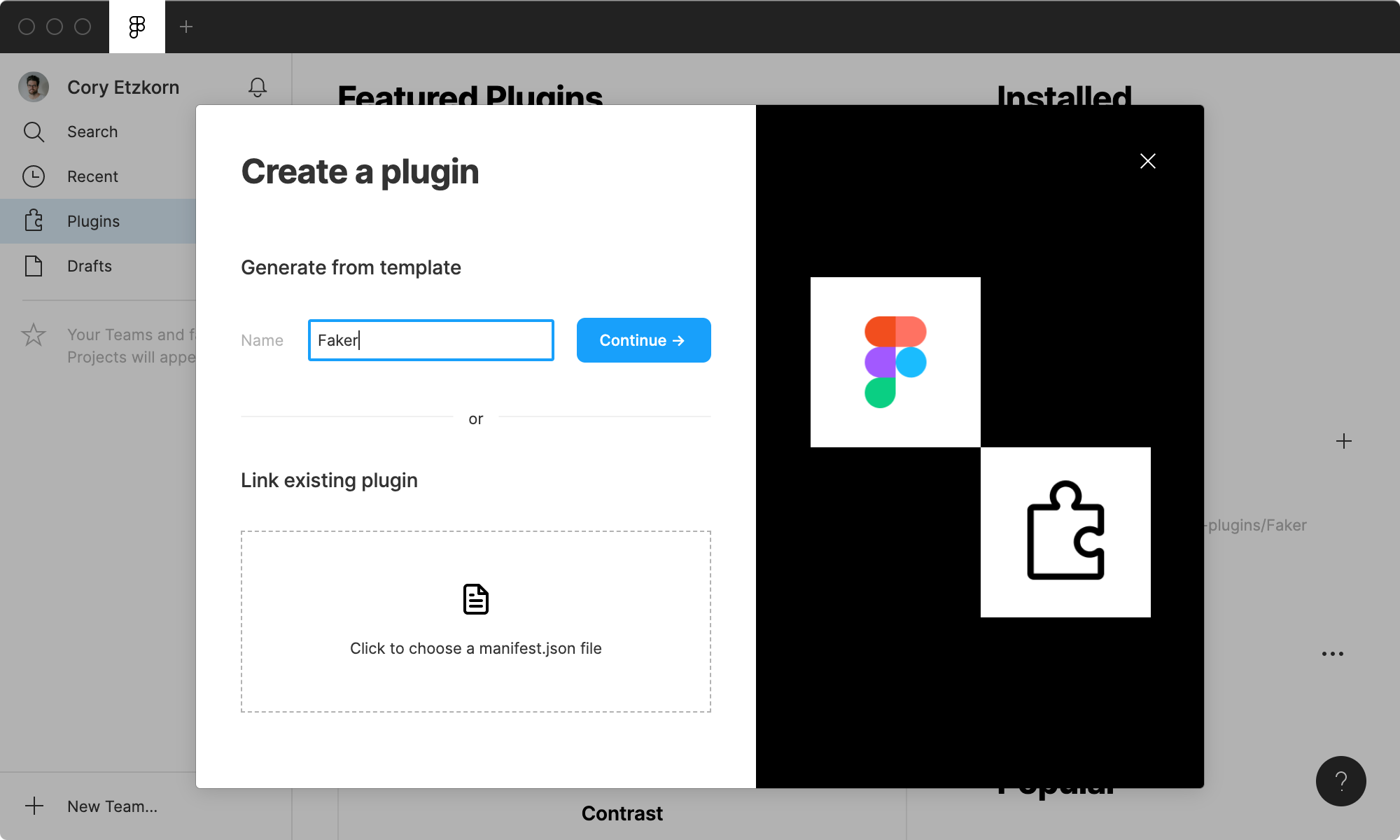Image resolution: width=1400 pixels, height=840 pixels.
Task: Click the Search icon in sidebar
Action: pyautogui.click(x=34, y=131)
